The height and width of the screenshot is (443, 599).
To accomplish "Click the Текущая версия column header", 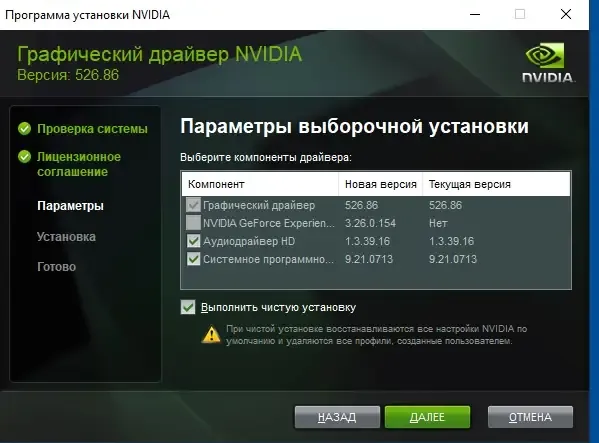I will point(497,184).
